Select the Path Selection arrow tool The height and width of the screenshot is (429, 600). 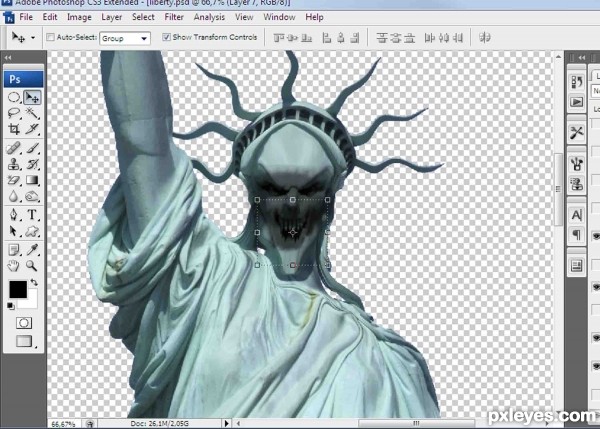(x=14, y=231)
